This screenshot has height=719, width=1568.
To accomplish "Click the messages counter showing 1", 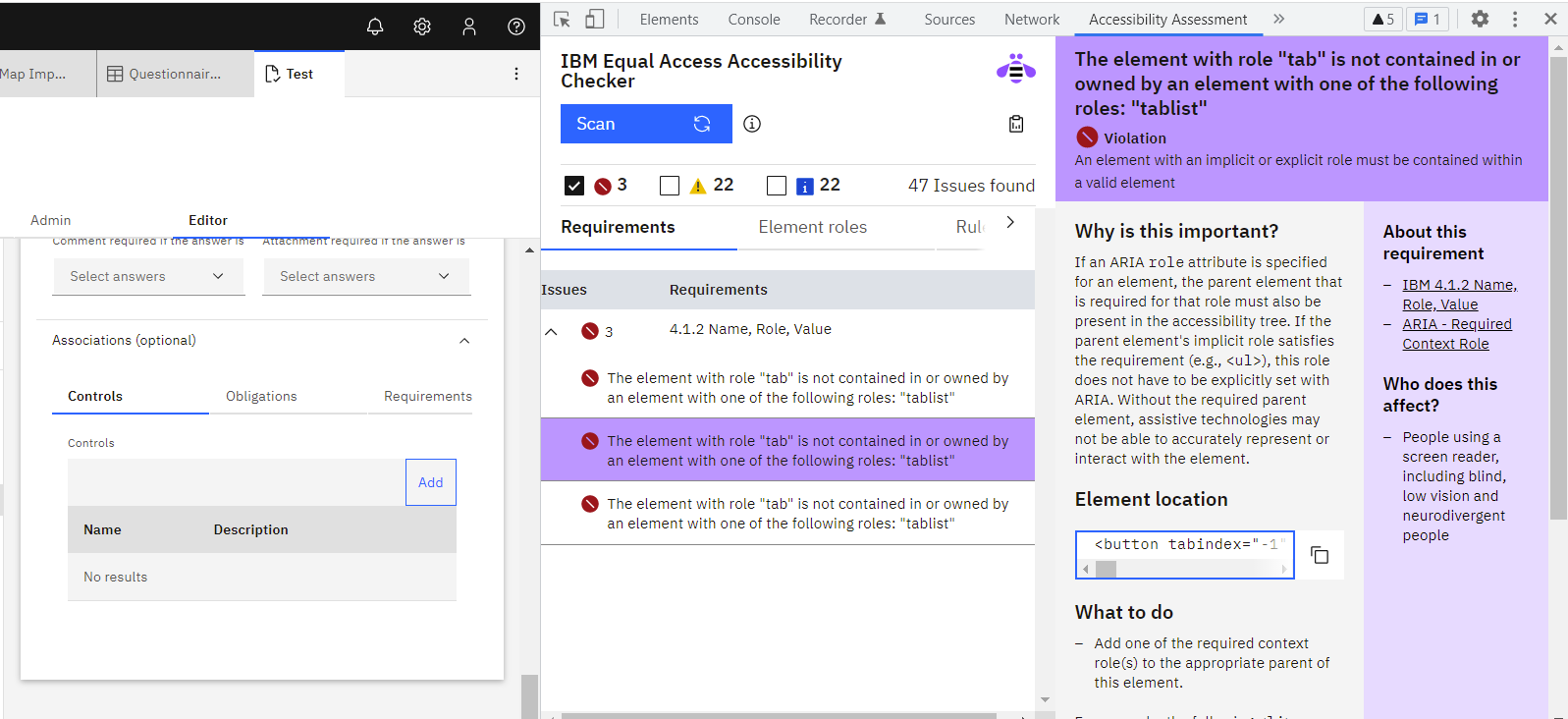I will coord(1428,19).
